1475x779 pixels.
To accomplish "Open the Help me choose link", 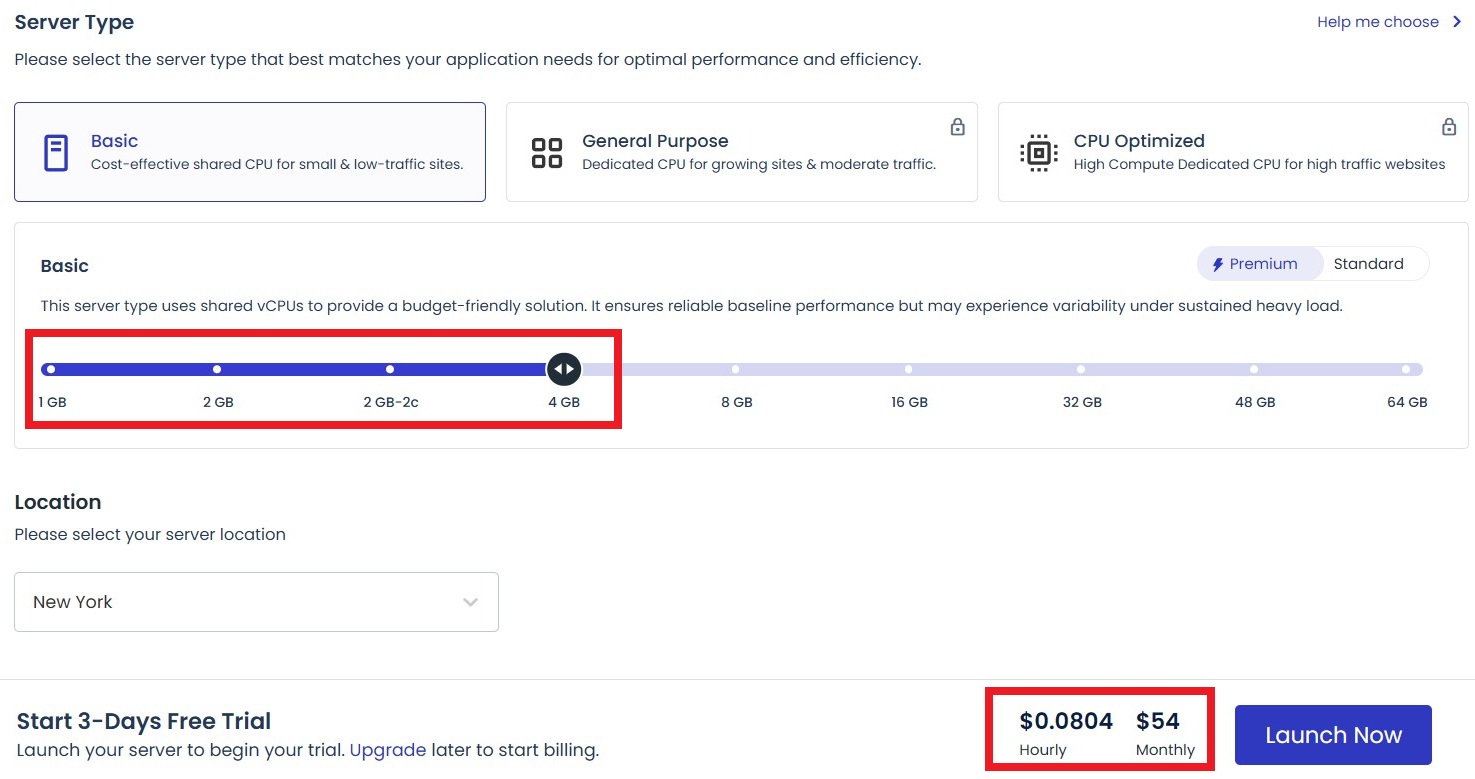I will coord(1380,21).
